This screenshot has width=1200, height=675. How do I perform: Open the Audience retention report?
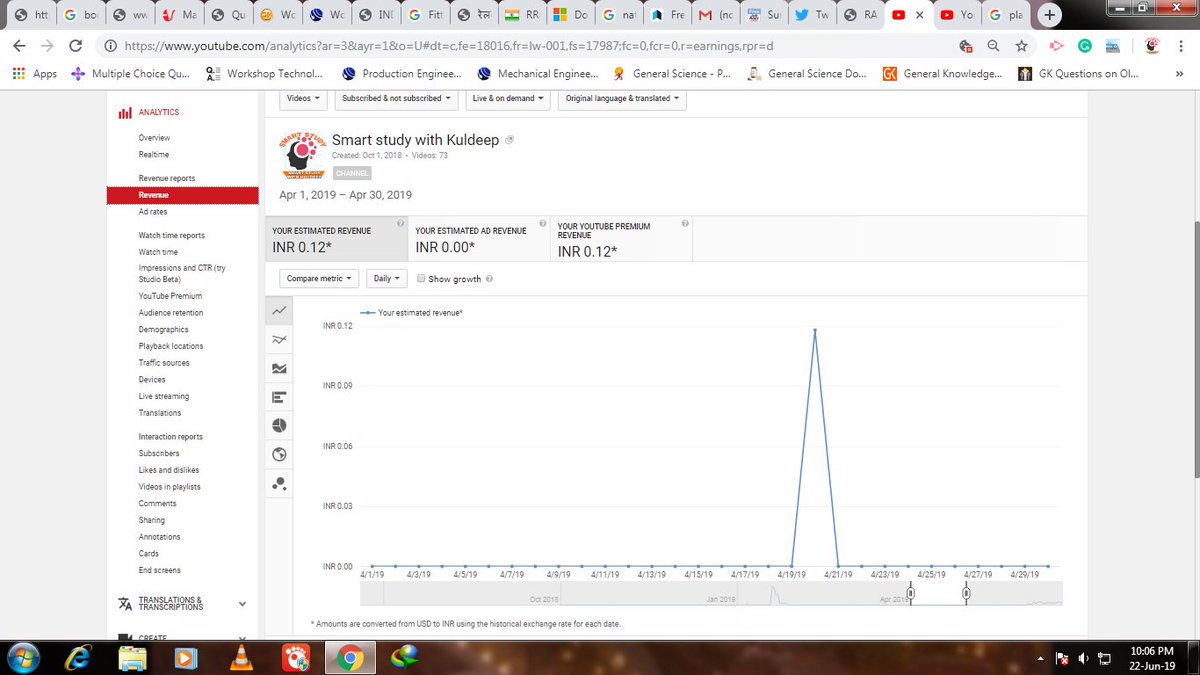[x=171, y=313]
